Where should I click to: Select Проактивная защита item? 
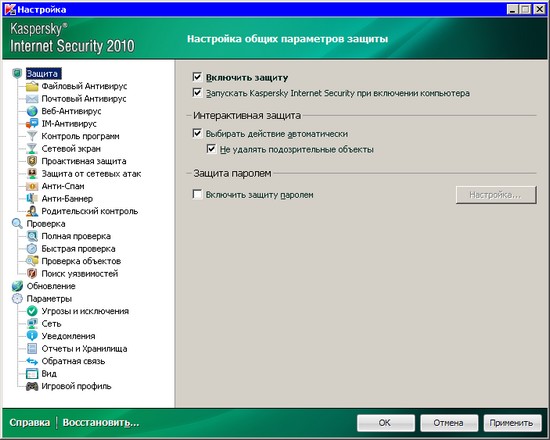pos(84,161)
